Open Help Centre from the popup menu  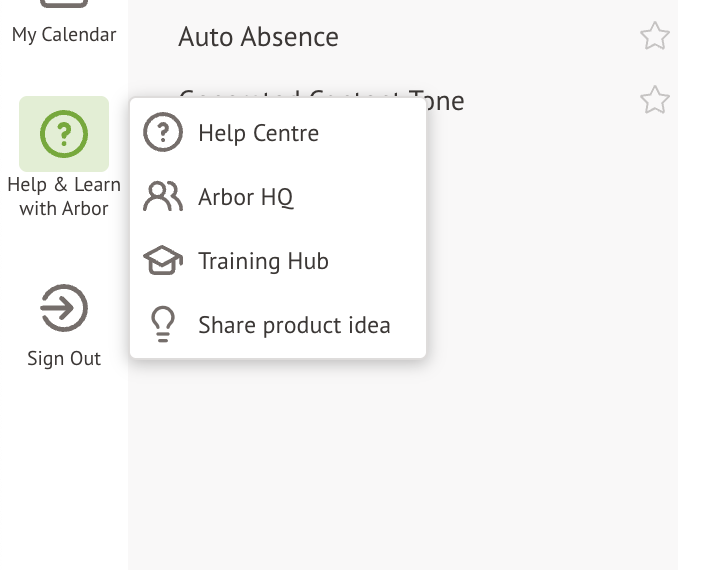[x=258, y=133]
